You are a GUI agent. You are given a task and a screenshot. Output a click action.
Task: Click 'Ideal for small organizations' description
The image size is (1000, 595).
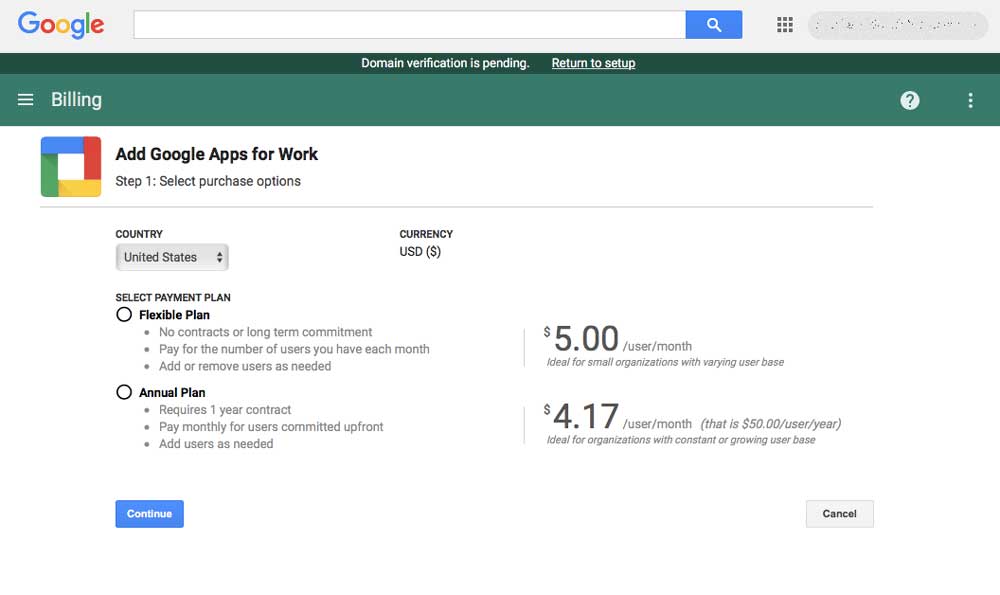[665, 362]
